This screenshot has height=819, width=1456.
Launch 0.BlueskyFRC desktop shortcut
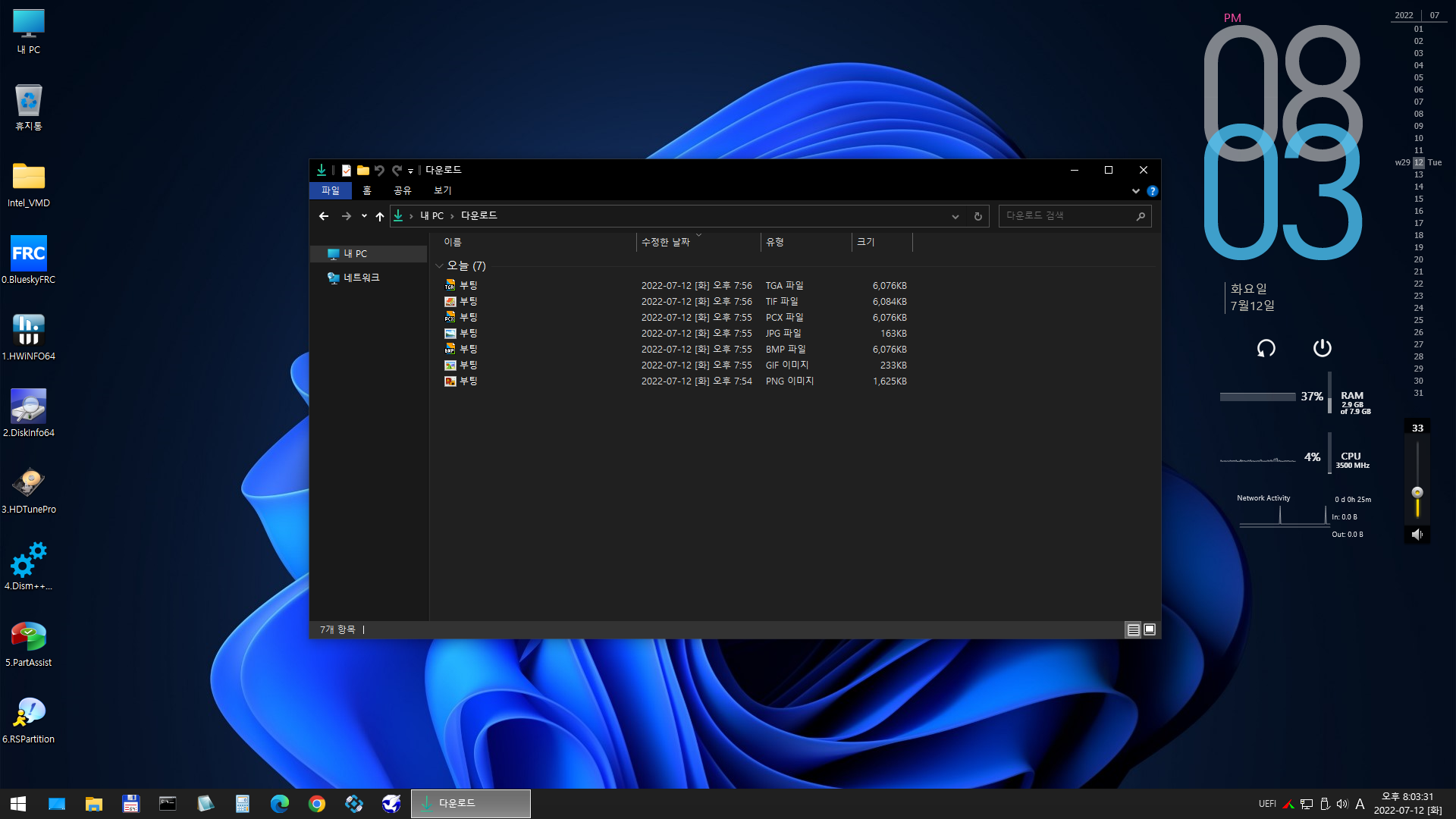click(x=29, y=260)
